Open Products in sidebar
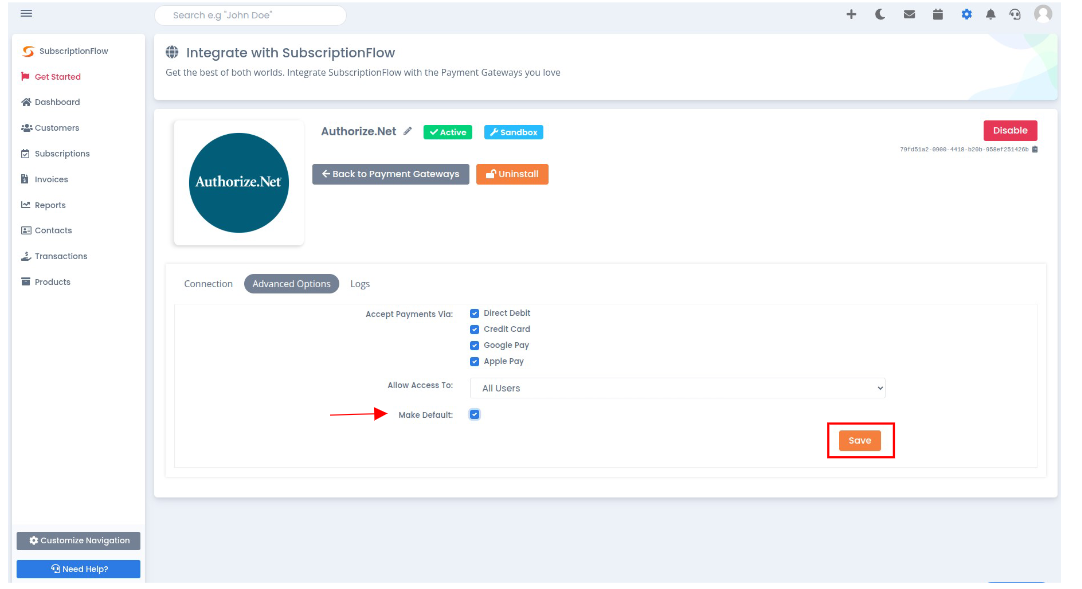The width and height of the screenshot is (1082, 589). tap(46, 284)
